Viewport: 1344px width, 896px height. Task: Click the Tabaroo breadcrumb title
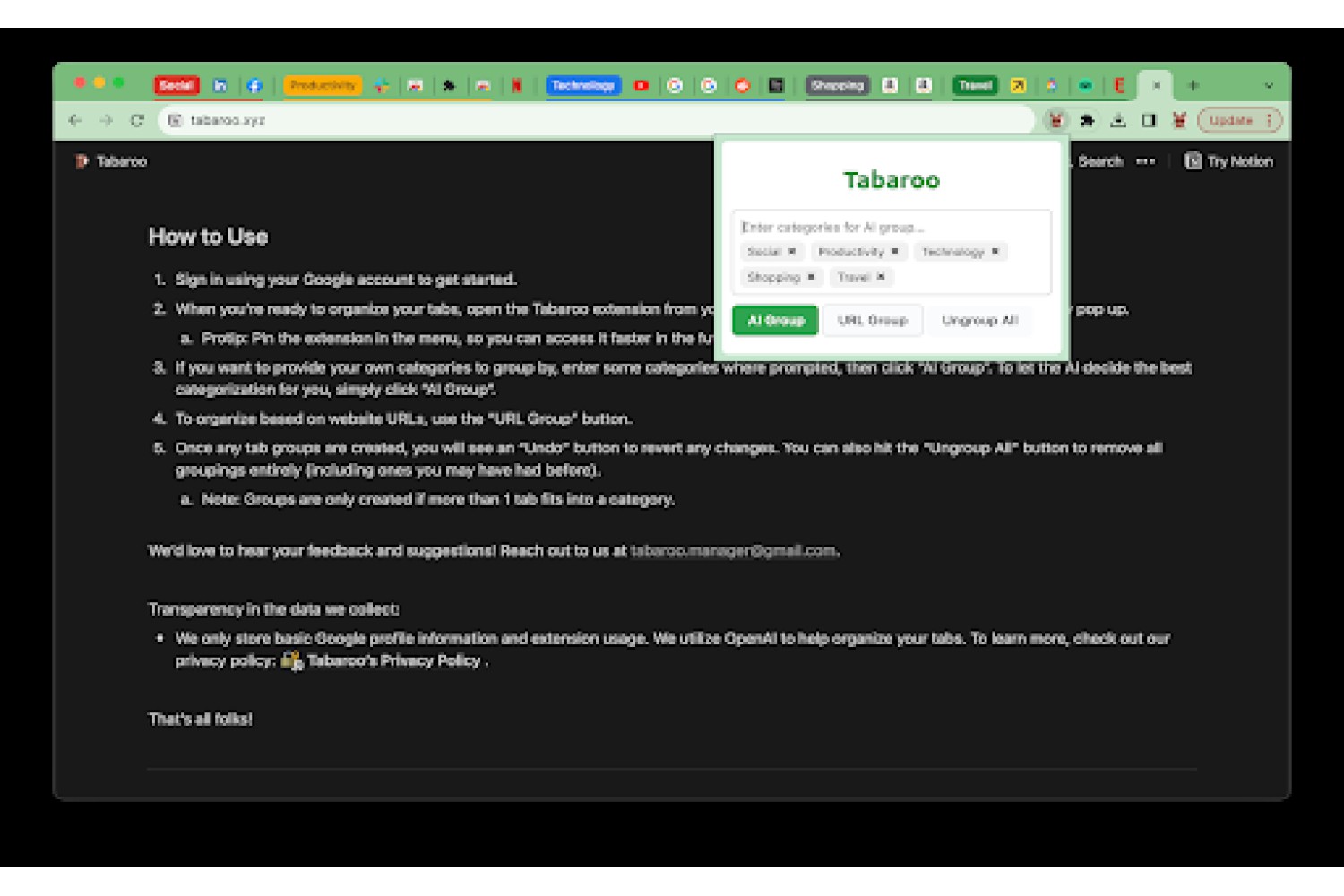point(122,161)
